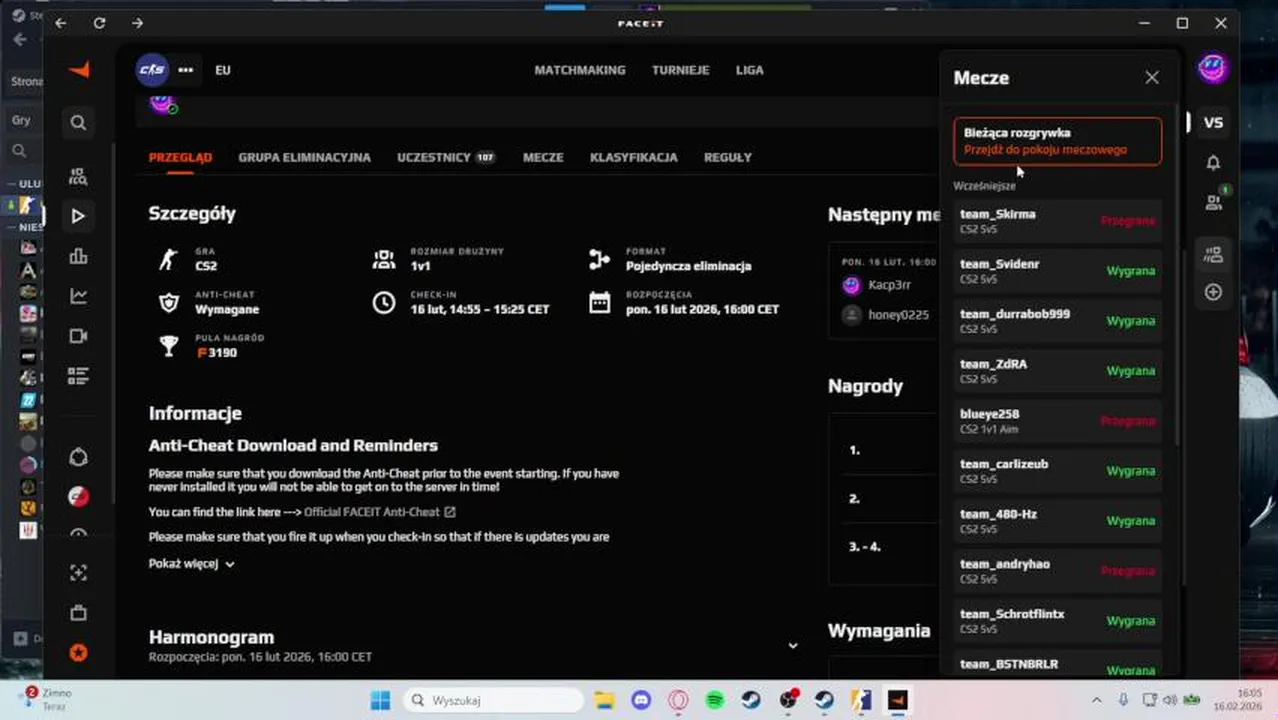Open File Explorer from the taskbar
Screen dimensions: 1278x720
603,700
